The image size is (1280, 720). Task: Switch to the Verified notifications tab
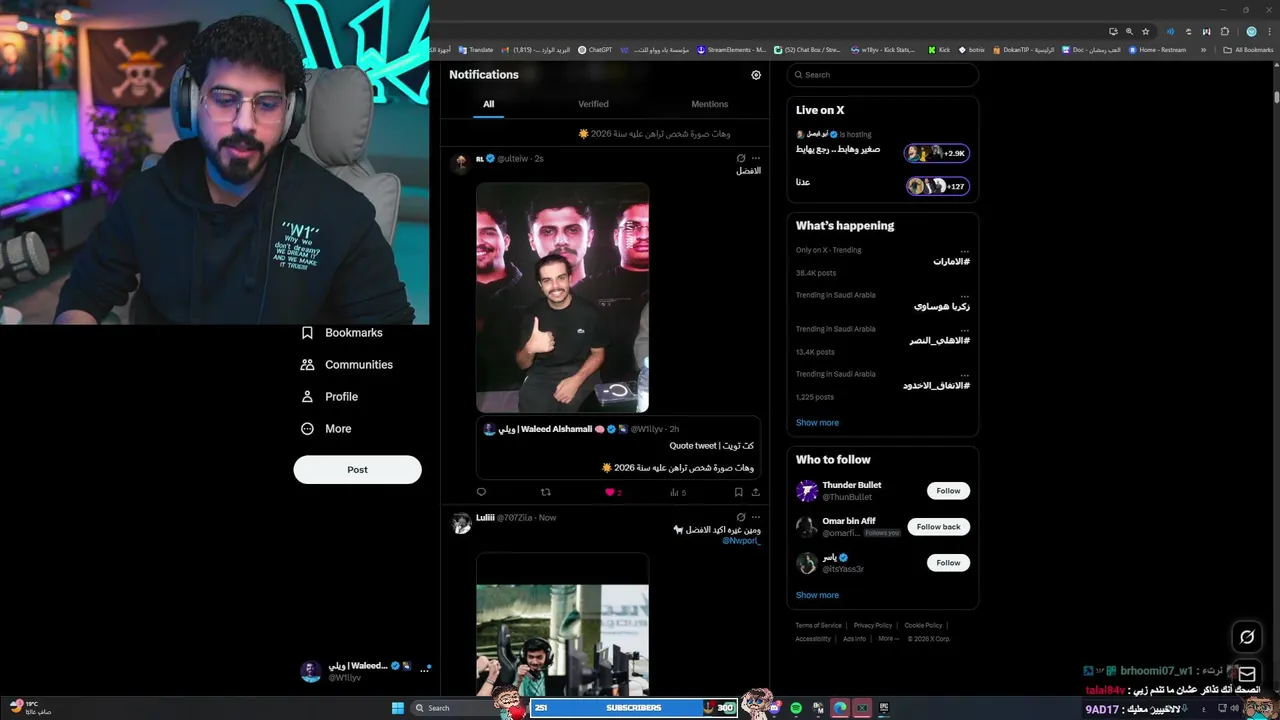[x=593, y=104]
